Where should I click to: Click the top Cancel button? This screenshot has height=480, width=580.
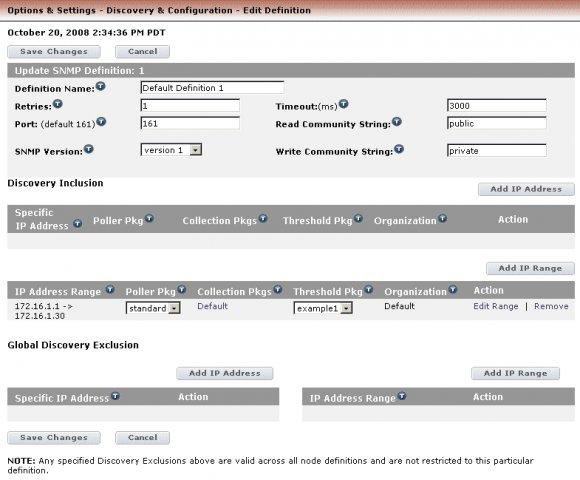142,52
